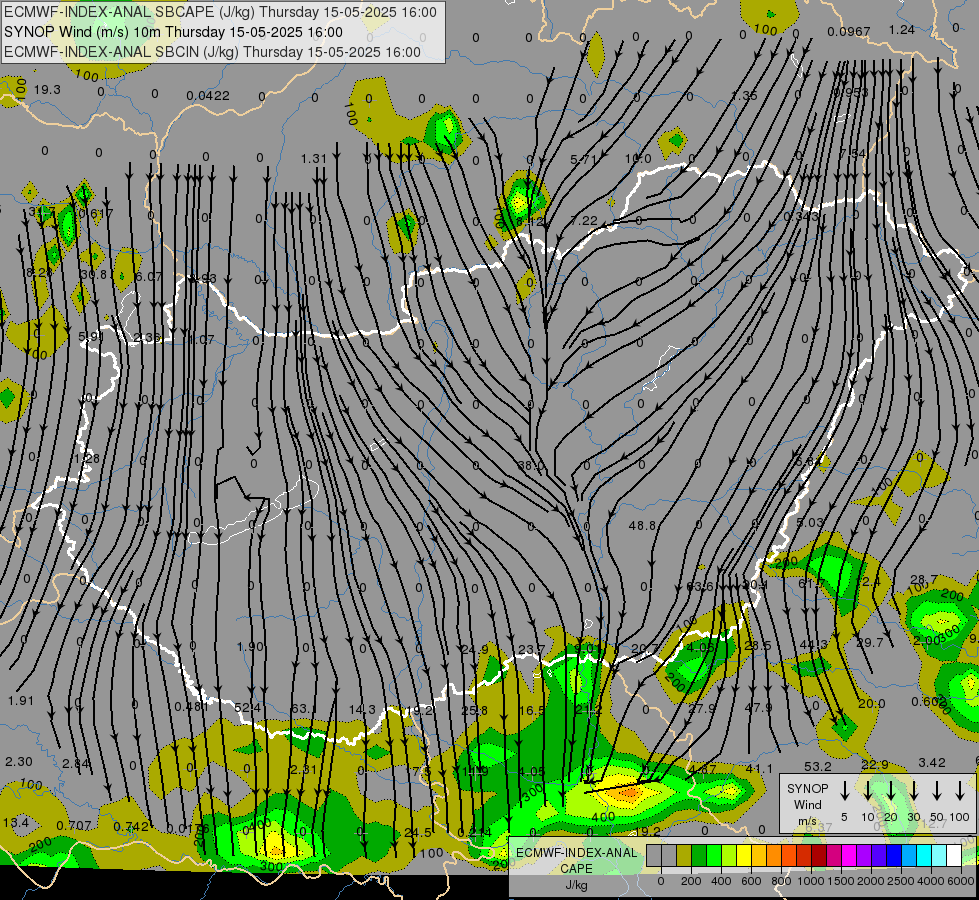Click the grid value '30.8' on the left side
979x900 pixels.
[94, 274]
